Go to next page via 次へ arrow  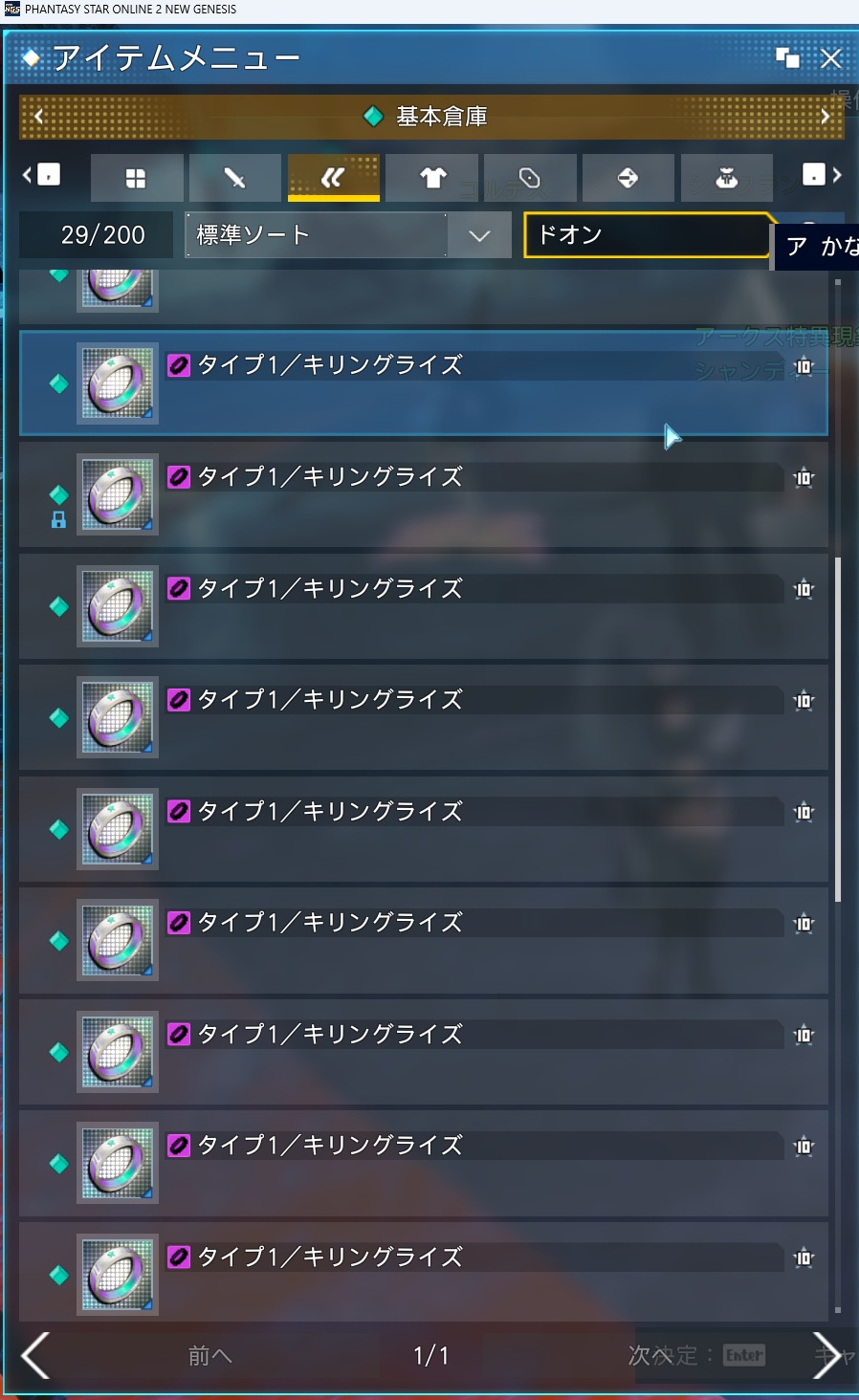826,1356
